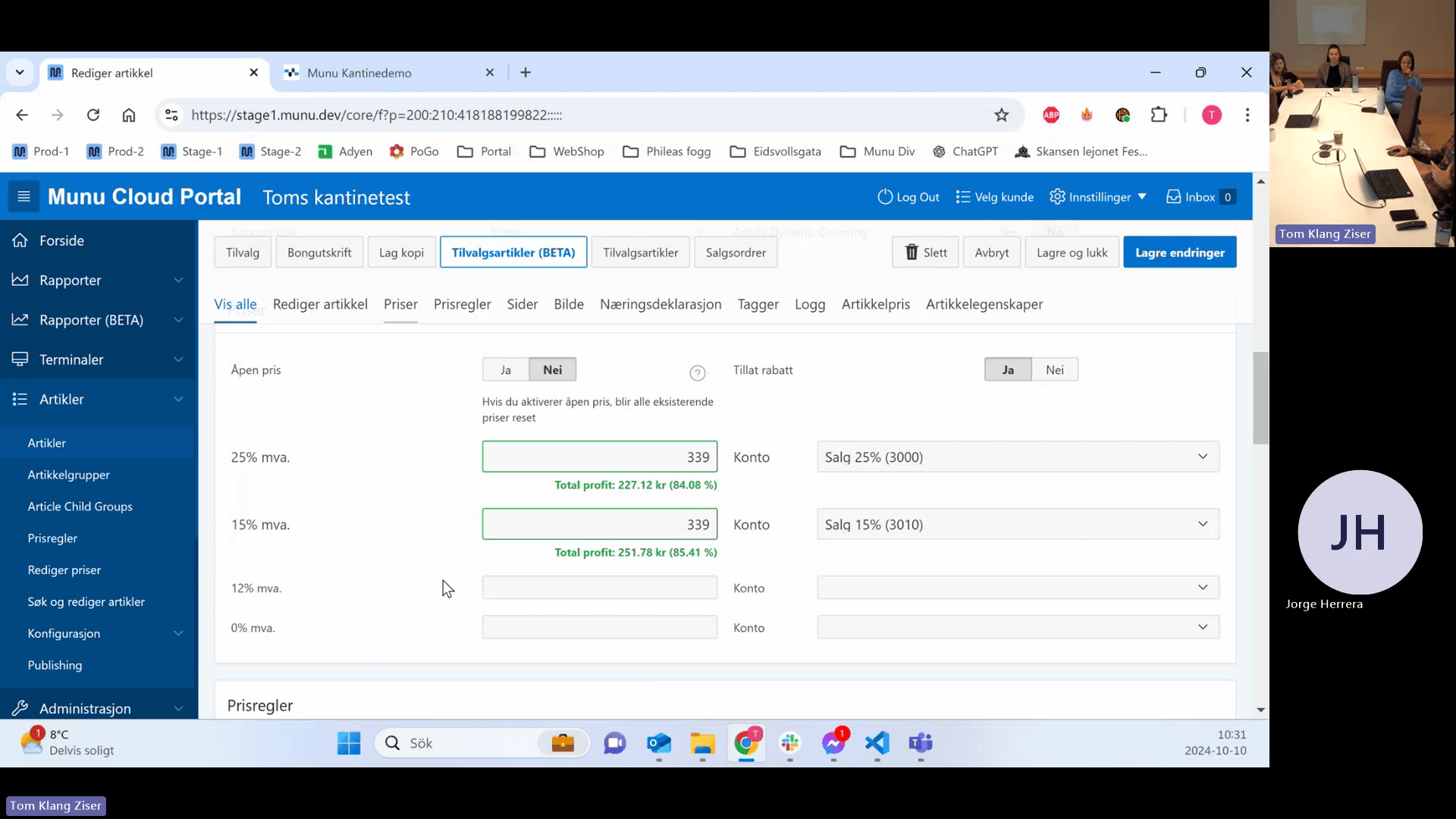
Task: Switch to the Prisregler tab
Action: click(462, 304)
